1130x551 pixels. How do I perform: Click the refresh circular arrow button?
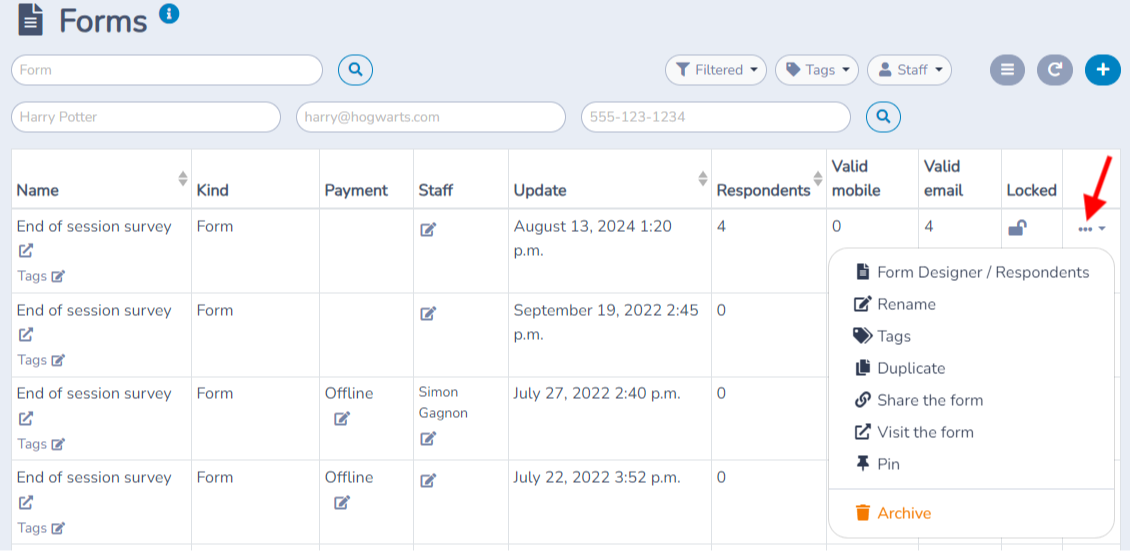coord(1055,70)
